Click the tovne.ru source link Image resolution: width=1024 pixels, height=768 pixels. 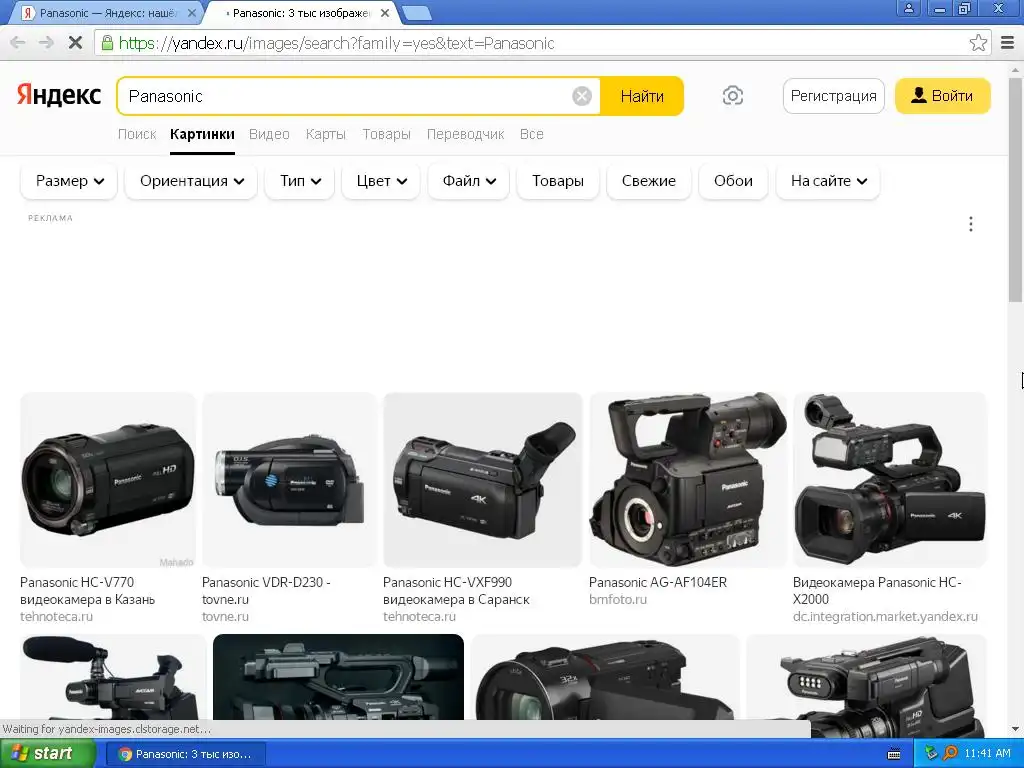pos(225,616)
